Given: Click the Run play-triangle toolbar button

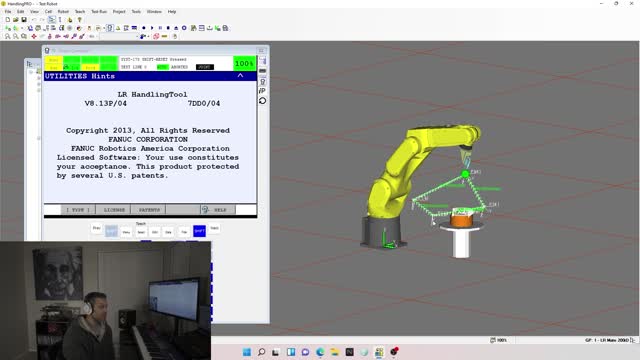Looking at the screenshot, I should [152, 28].
